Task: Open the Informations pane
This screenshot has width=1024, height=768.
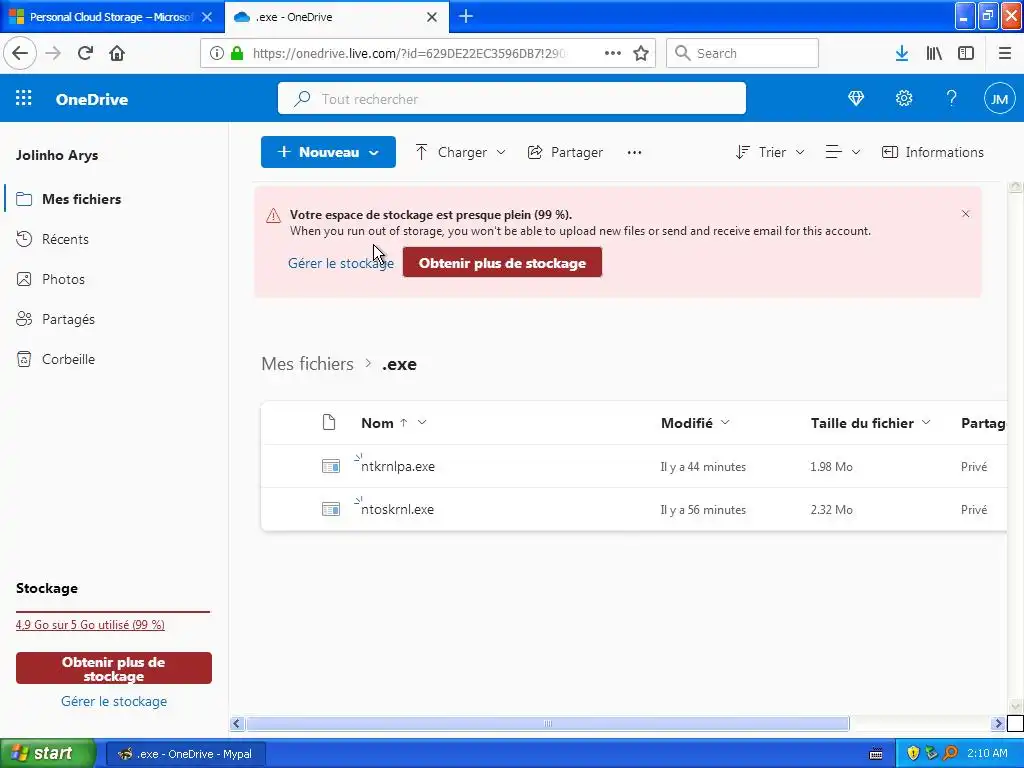Action: (x=933, y=152)
